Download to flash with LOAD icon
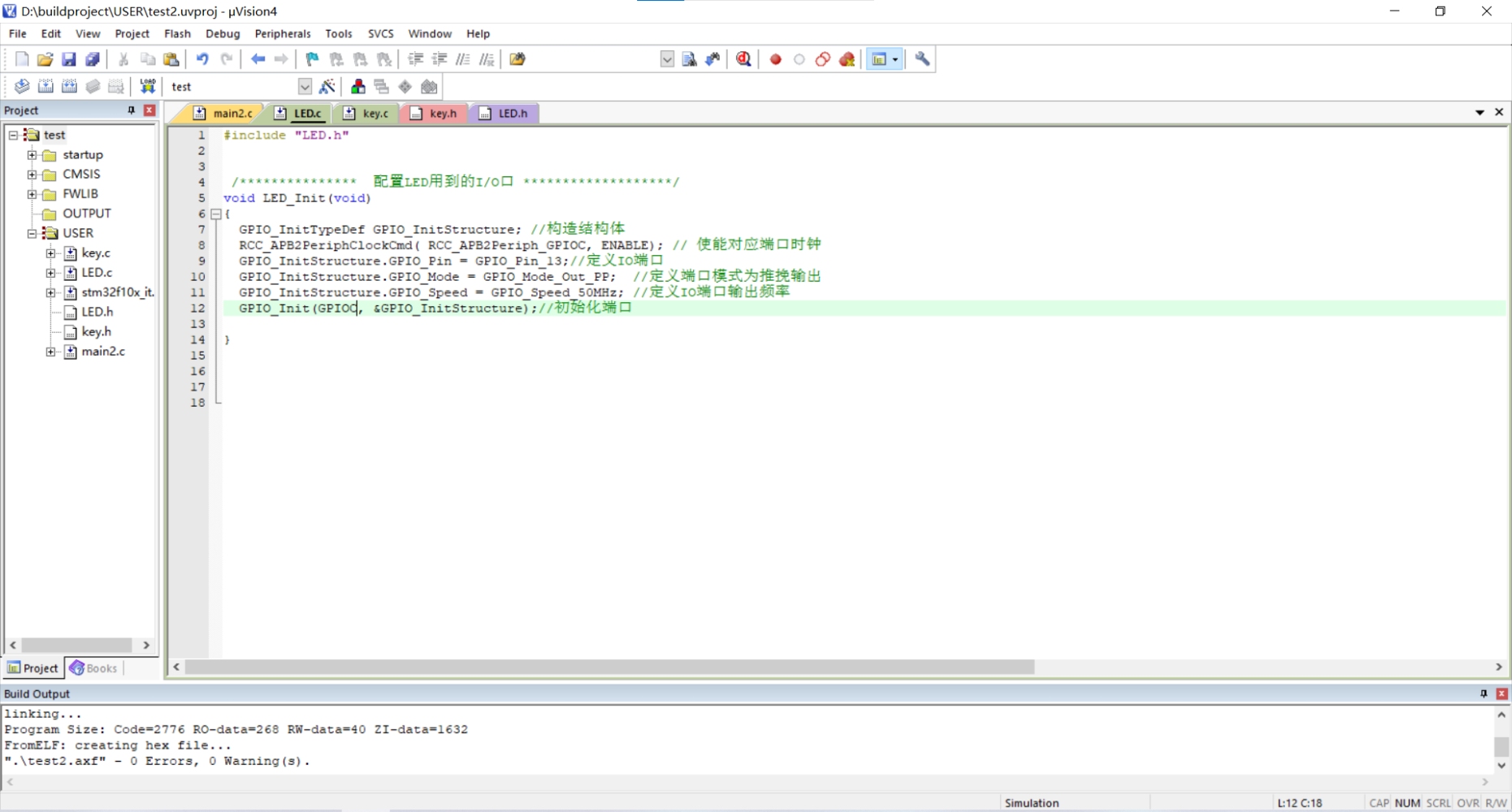The height and width of the screenshot is (812, 1512). [x=148, y=87]
